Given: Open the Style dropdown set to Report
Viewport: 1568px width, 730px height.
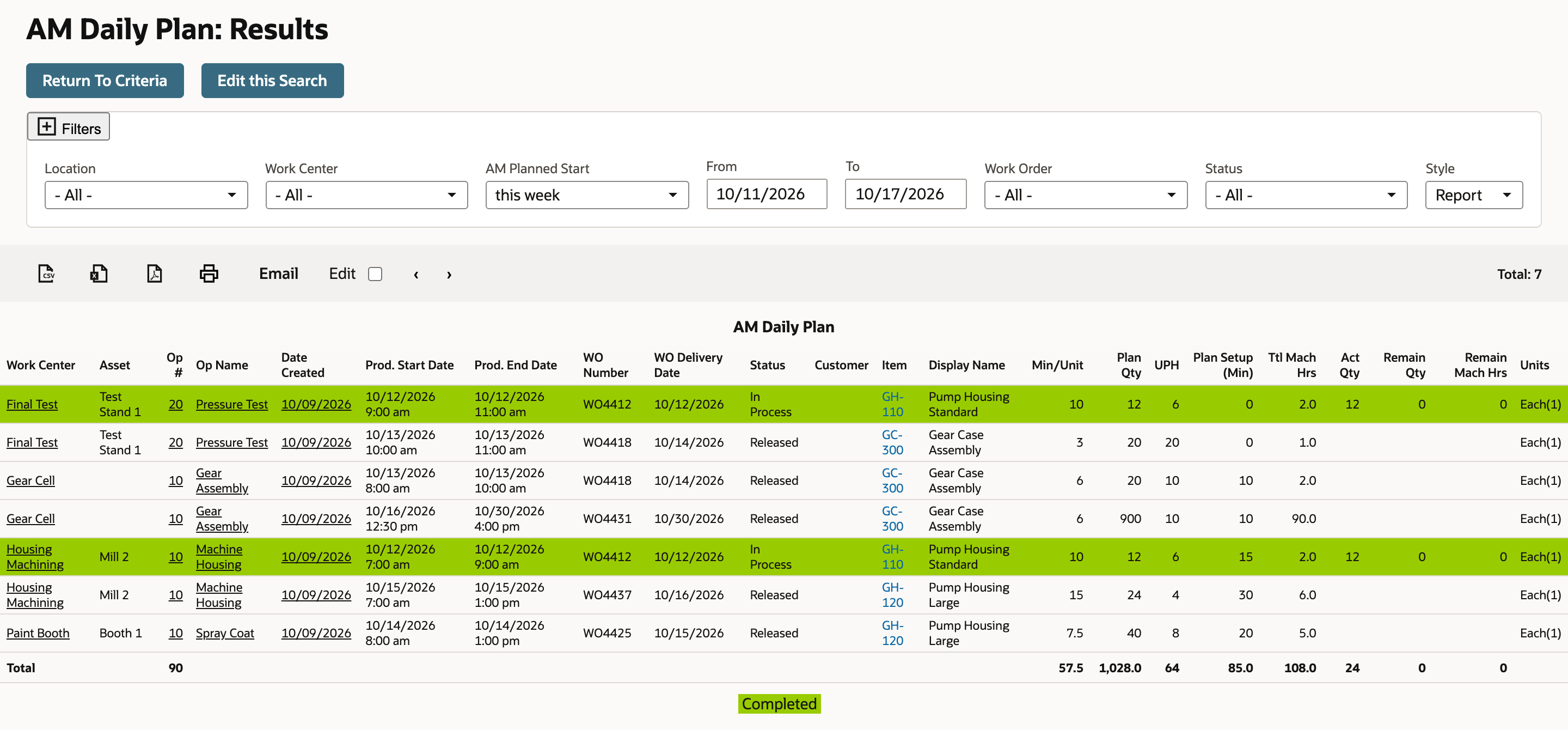Looking at the screenshot, I should click(x=1474, y=195).
